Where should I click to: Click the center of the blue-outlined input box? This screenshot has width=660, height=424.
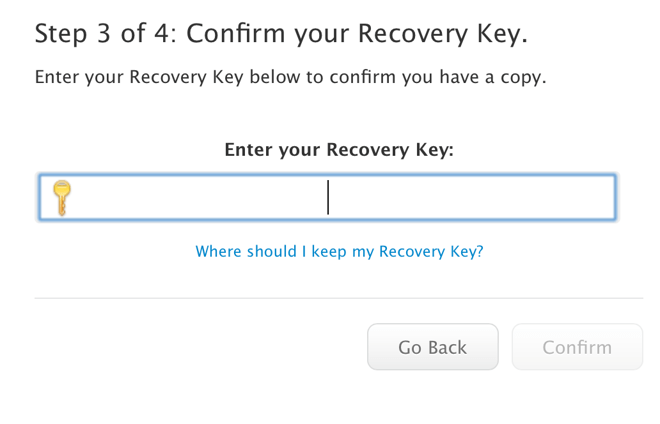pyautogui.click(x=327, y=197)
